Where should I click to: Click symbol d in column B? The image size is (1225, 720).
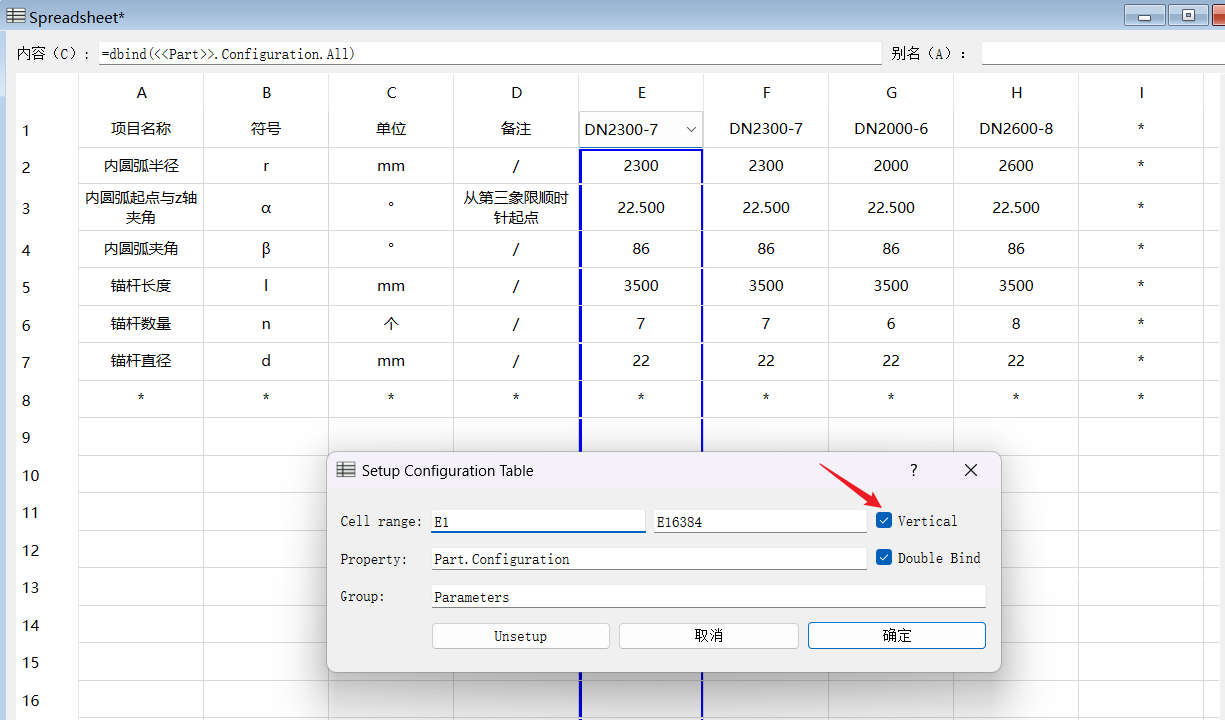tap(266, 361)
